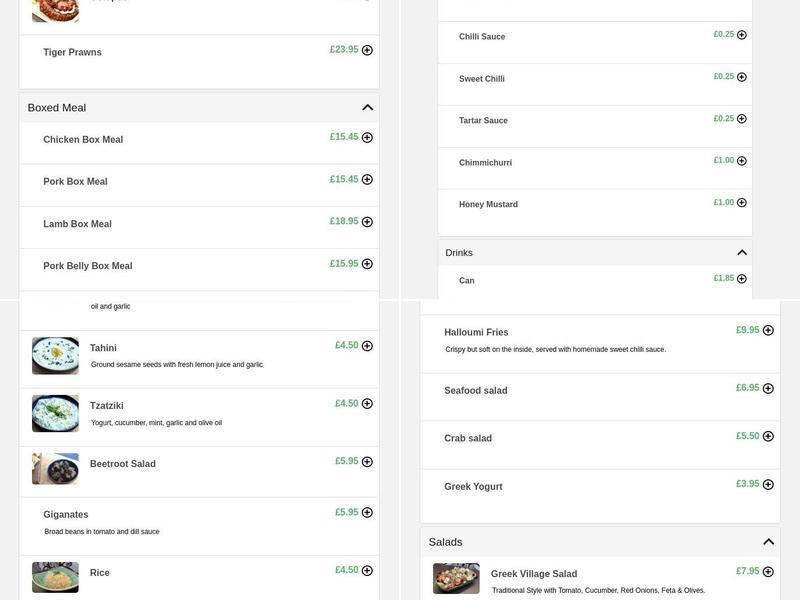Image resolution: width=800 pixels, height=600 pixels.
Task: Add Chicken Box Meal with plus icon
Action: point(367,138)
